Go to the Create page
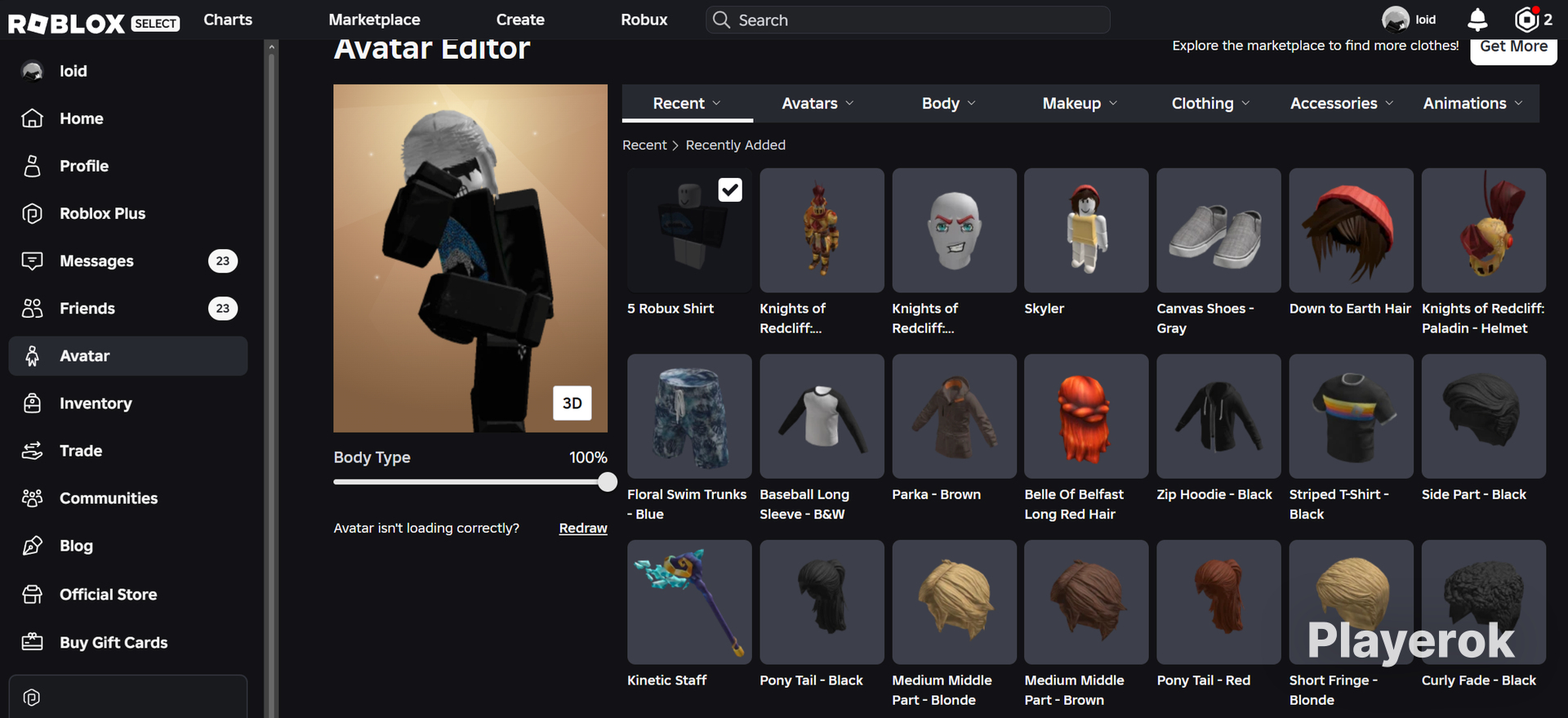This screenshot has width=1568, height=718. click(520, 20)
